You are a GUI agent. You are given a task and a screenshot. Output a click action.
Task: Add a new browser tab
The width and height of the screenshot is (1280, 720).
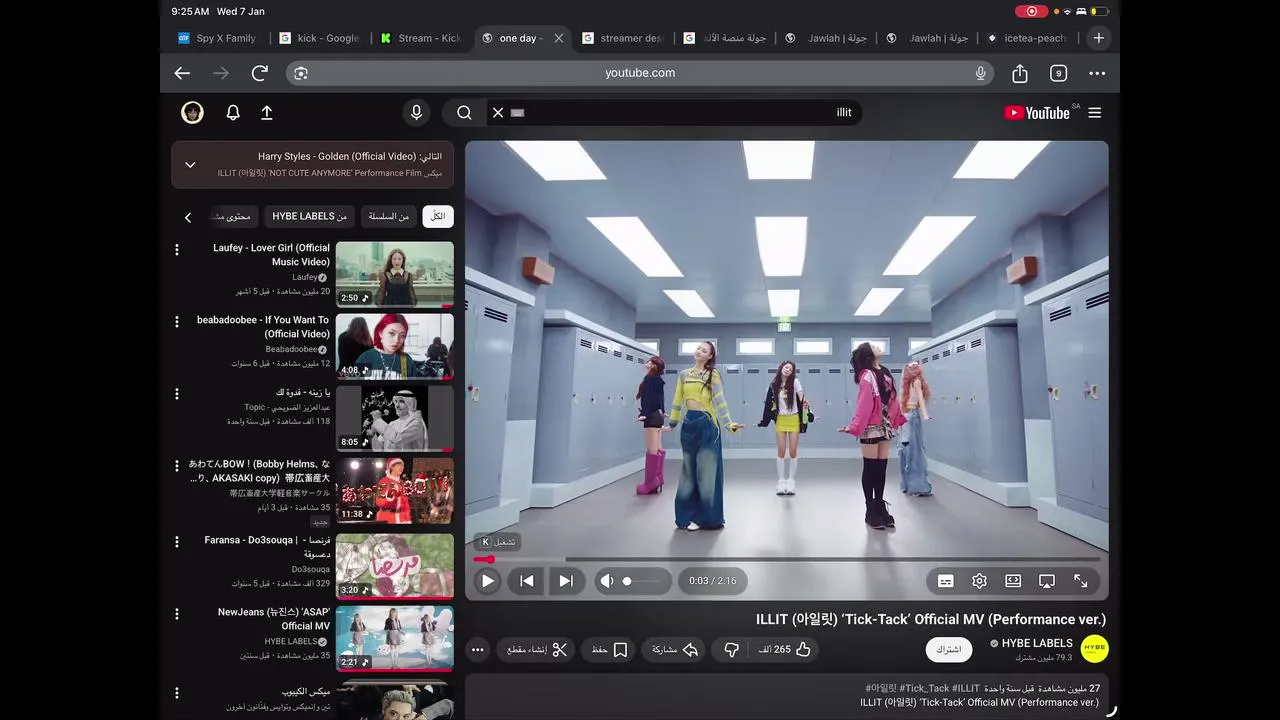[x=1099, y=38]
